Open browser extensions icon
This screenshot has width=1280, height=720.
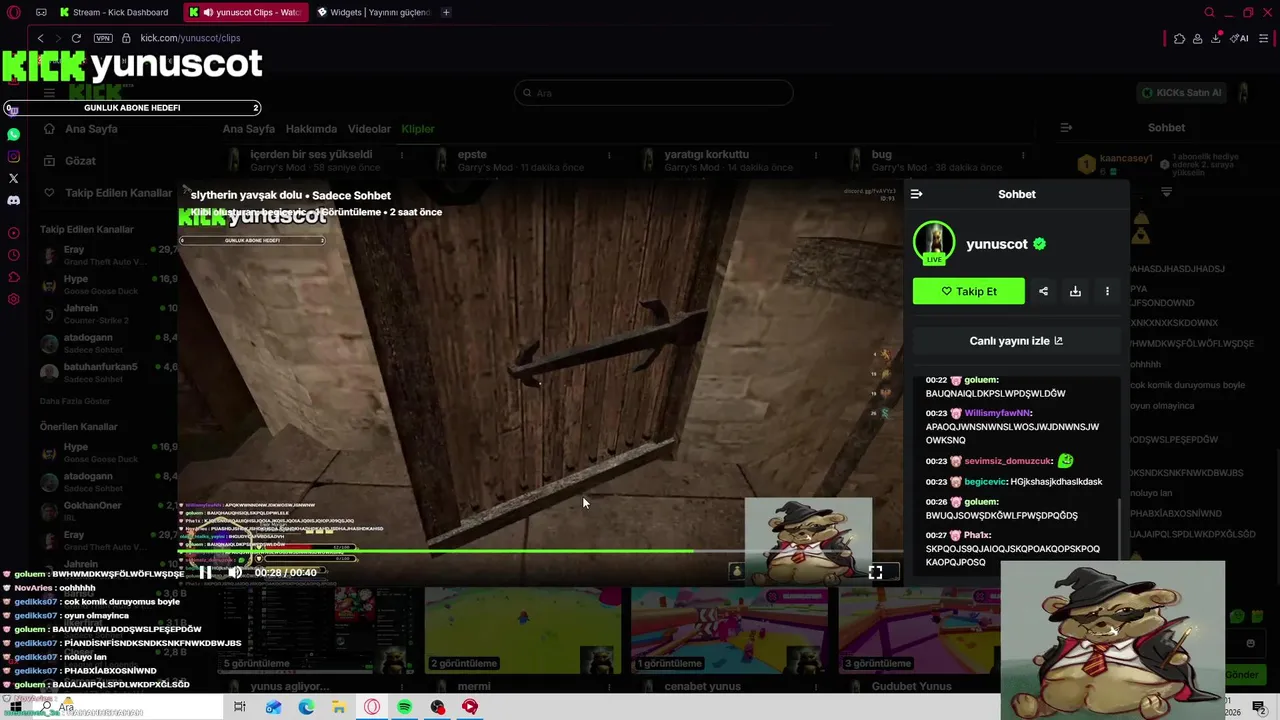click(1180, 38)
